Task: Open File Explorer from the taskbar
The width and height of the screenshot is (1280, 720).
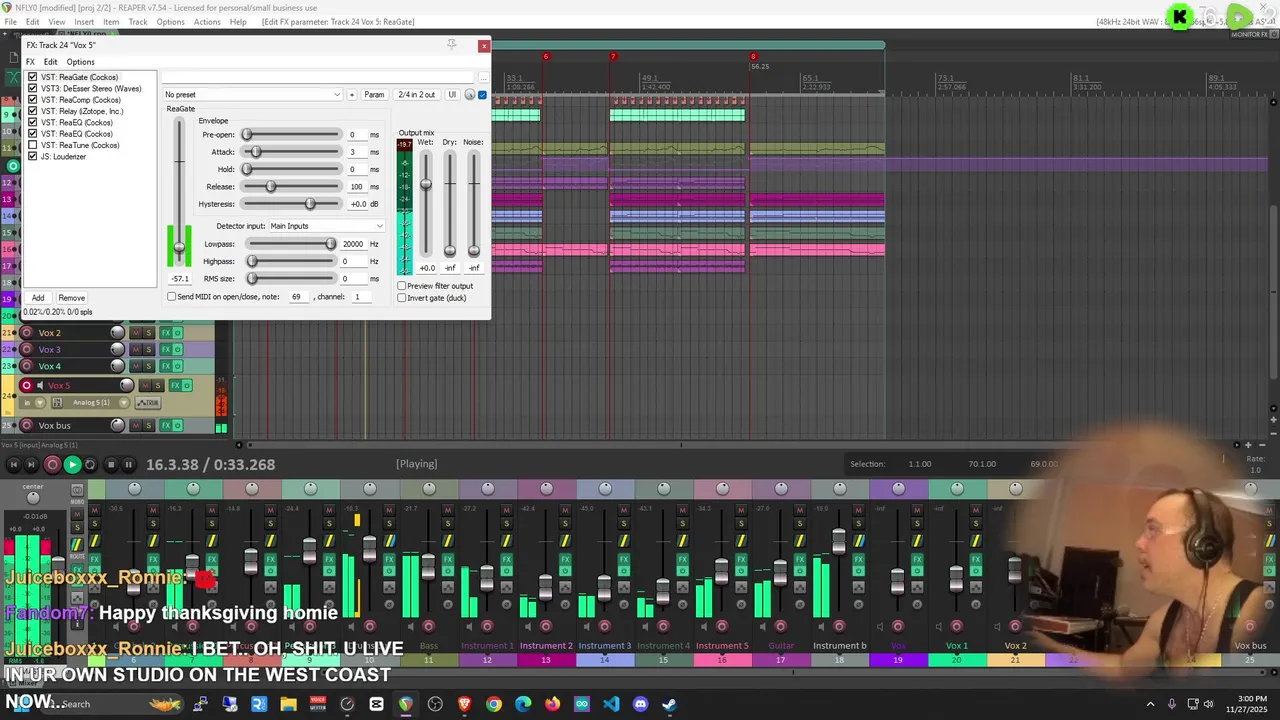Action: (288, 704)
